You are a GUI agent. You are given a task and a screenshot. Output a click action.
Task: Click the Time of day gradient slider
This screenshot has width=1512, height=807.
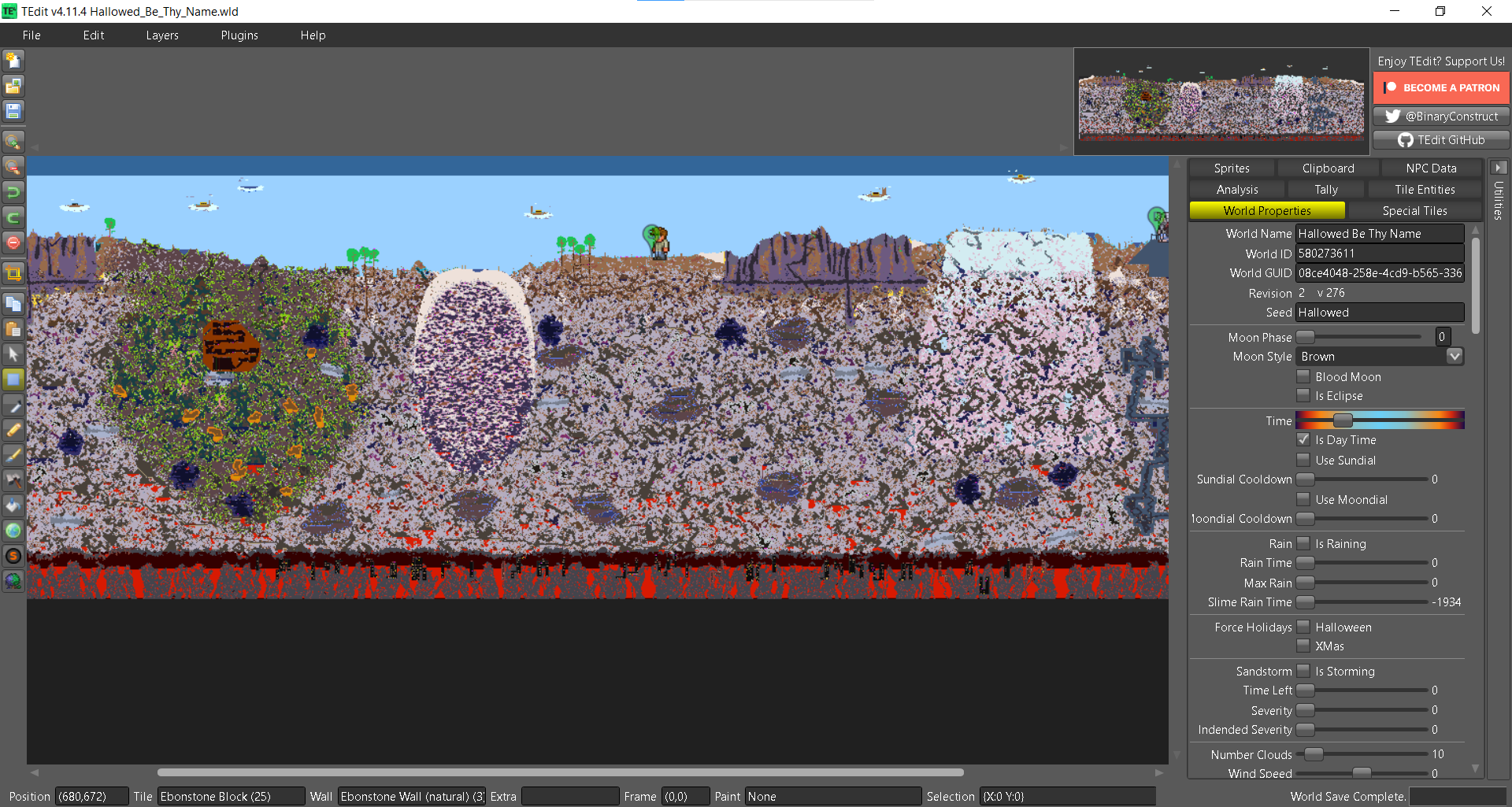[x=1380, y=420]
